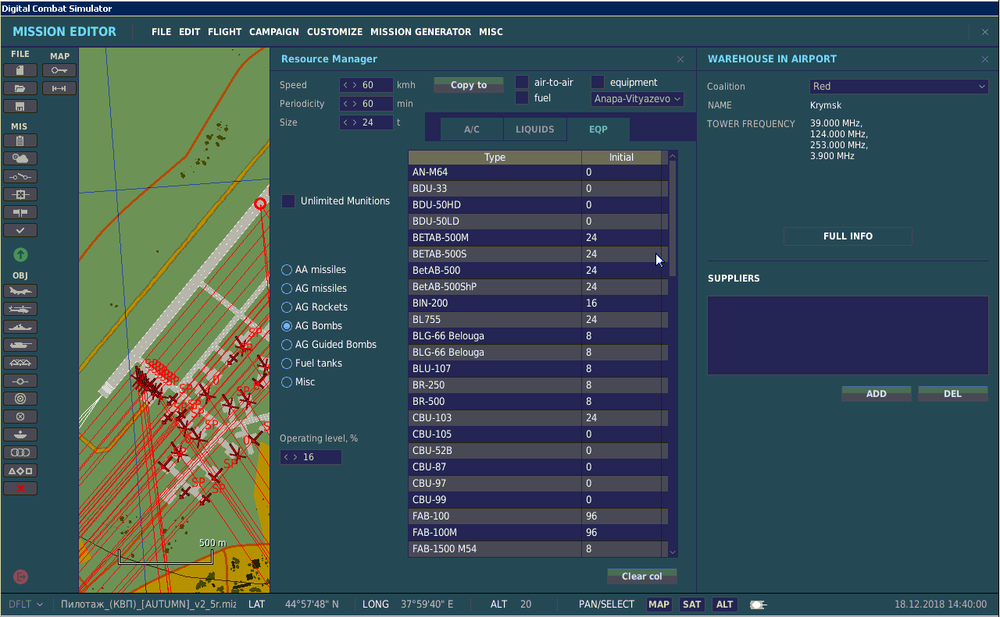
Task: Open the MISSION GENERATOR menu
Action: tap(420, 32)
